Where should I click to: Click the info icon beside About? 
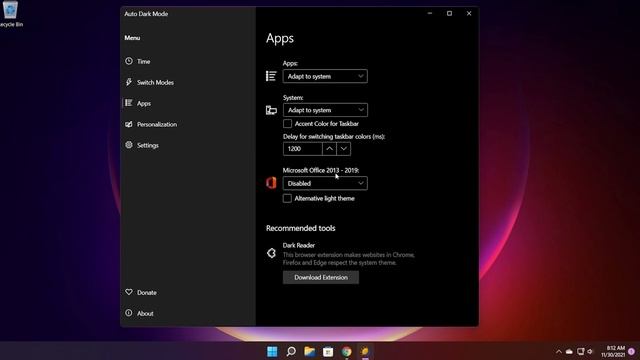click(129, 313)
